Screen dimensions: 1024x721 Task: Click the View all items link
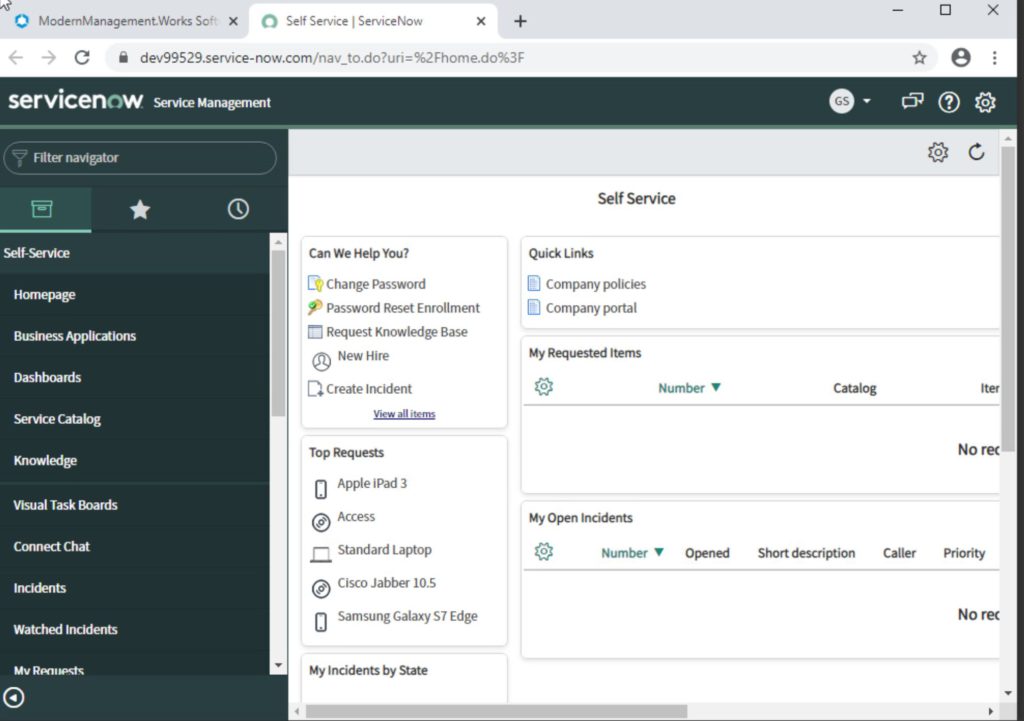404,413
